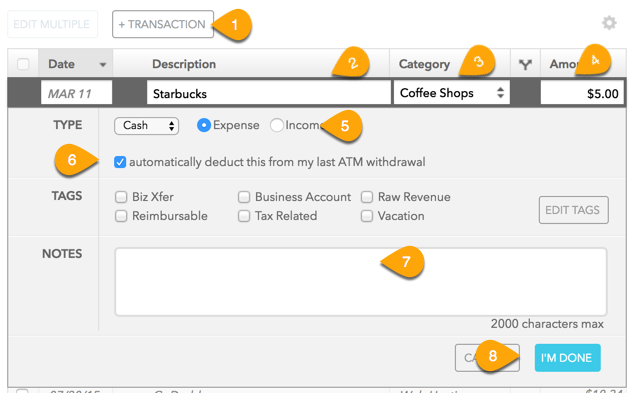
Task: Open the Cash type dropdown
Action: 147,126
